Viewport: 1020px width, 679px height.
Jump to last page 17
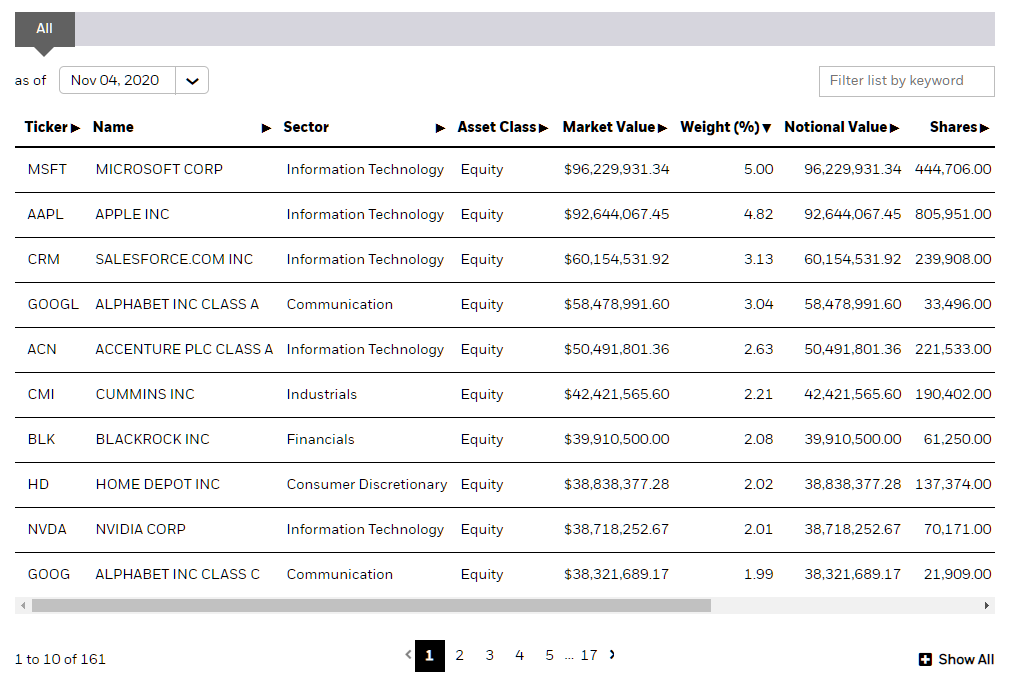(x=589, y=655)
